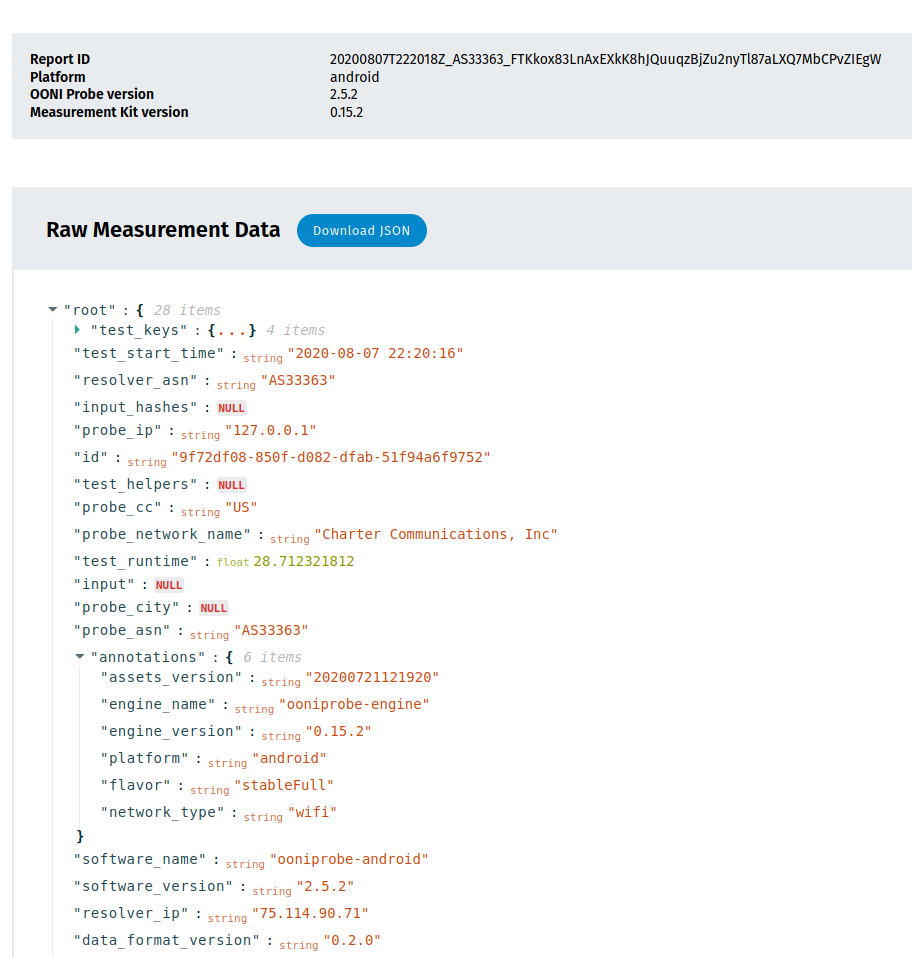Click Measurement Kit version value 0.15.2
Screen dimensions: 912x958
(346, 112)
